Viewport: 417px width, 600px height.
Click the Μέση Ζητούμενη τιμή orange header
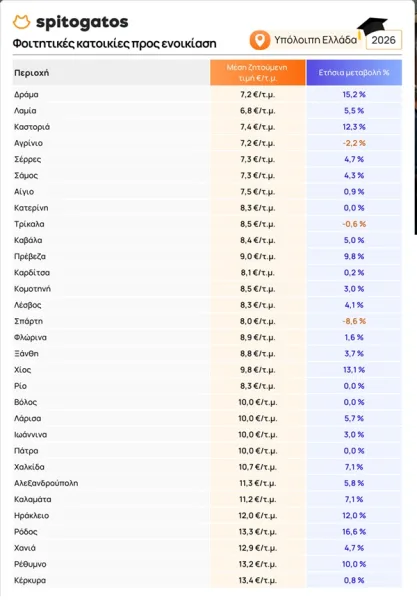(258, 72)
